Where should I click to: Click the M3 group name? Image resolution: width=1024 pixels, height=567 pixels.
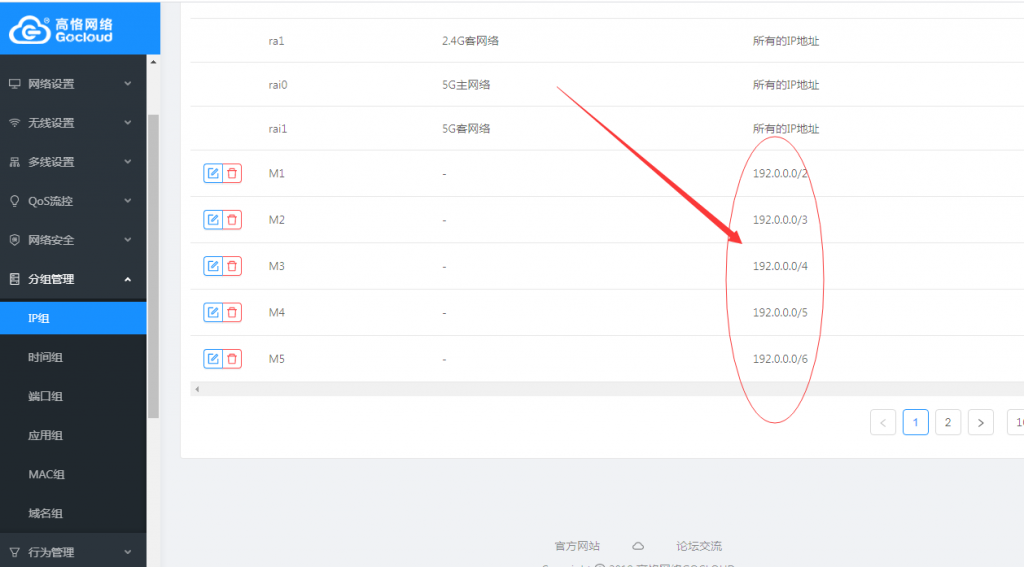[277, 266]
